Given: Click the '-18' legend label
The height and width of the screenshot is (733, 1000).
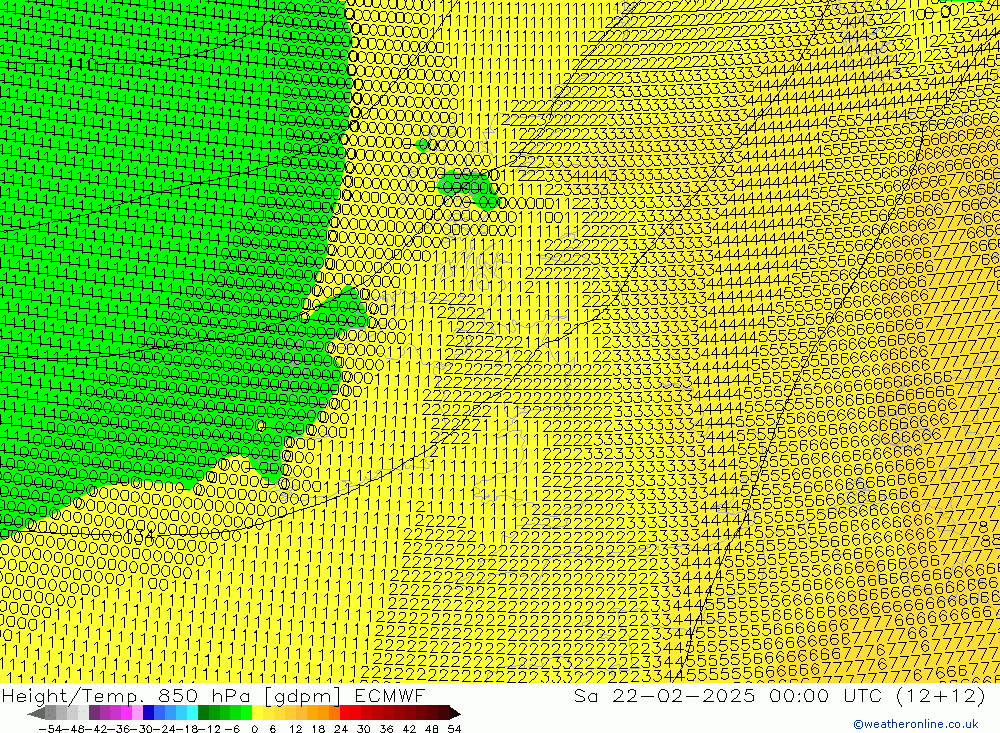Looking at the screenshot, I should (189, 729).
